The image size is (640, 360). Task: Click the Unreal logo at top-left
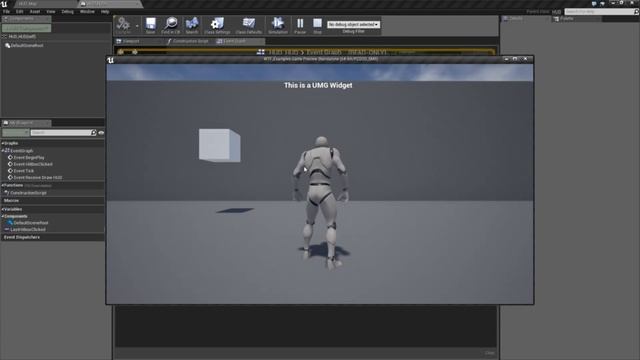[x=4, y=4]
